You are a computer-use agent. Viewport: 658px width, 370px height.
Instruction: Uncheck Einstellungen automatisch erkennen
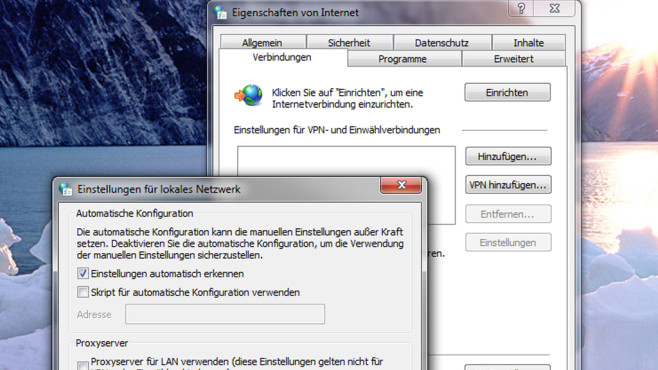tap(83, 274)
